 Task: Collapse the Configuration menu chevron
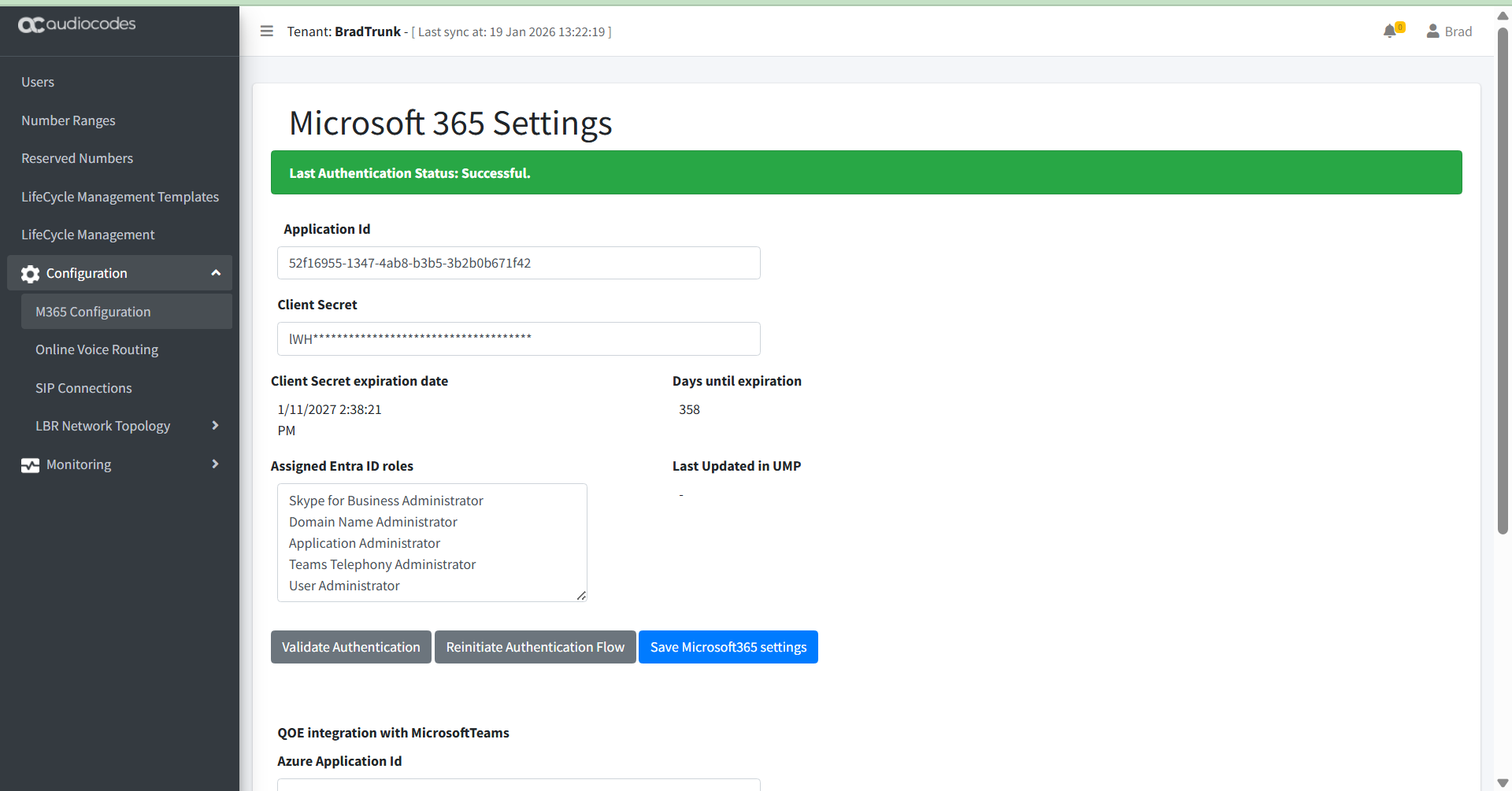(x=216, y=273)
